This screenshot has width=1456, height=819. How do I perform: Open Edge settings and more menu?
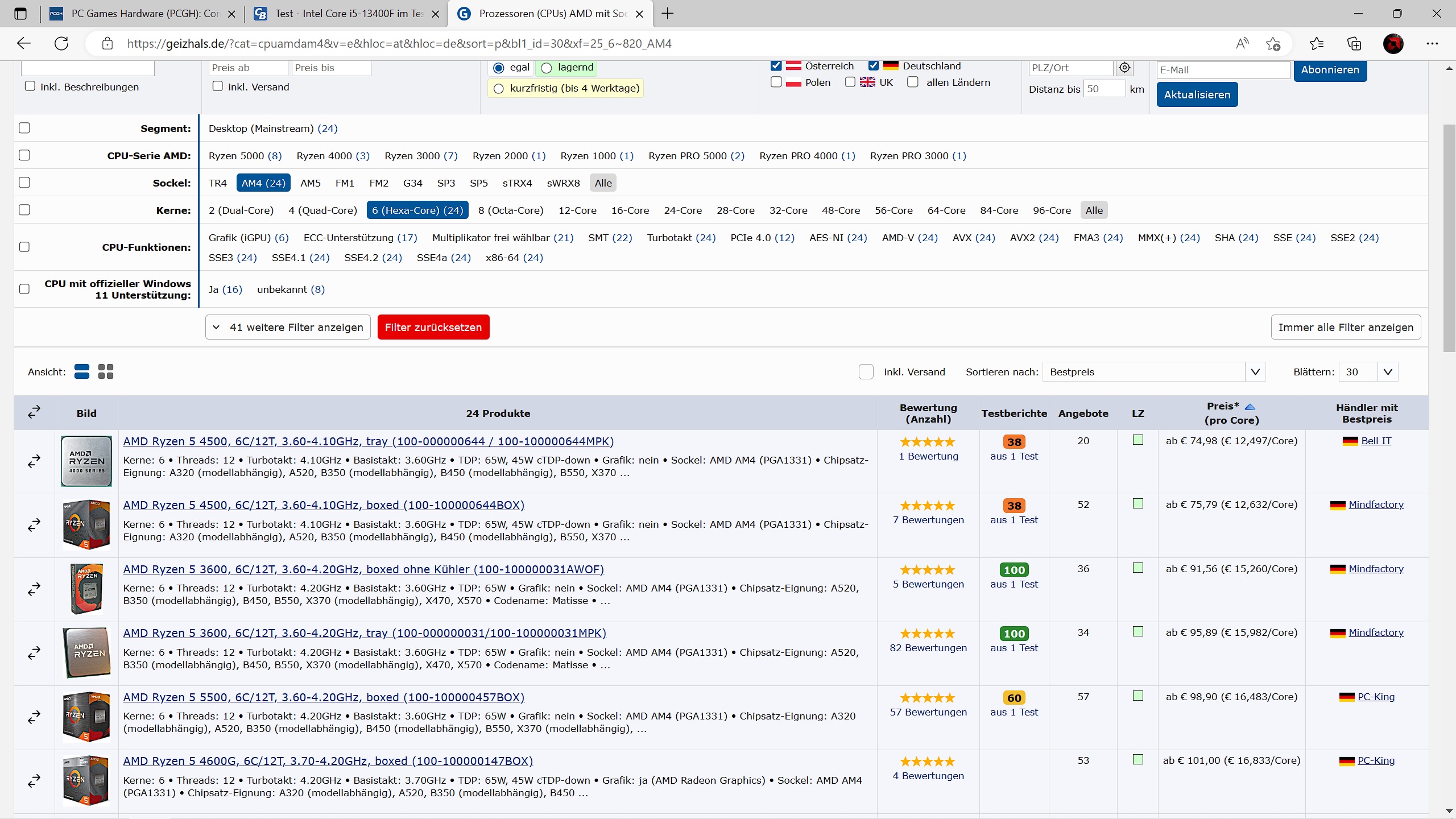pyautogui.click(x=1432, y=44)
